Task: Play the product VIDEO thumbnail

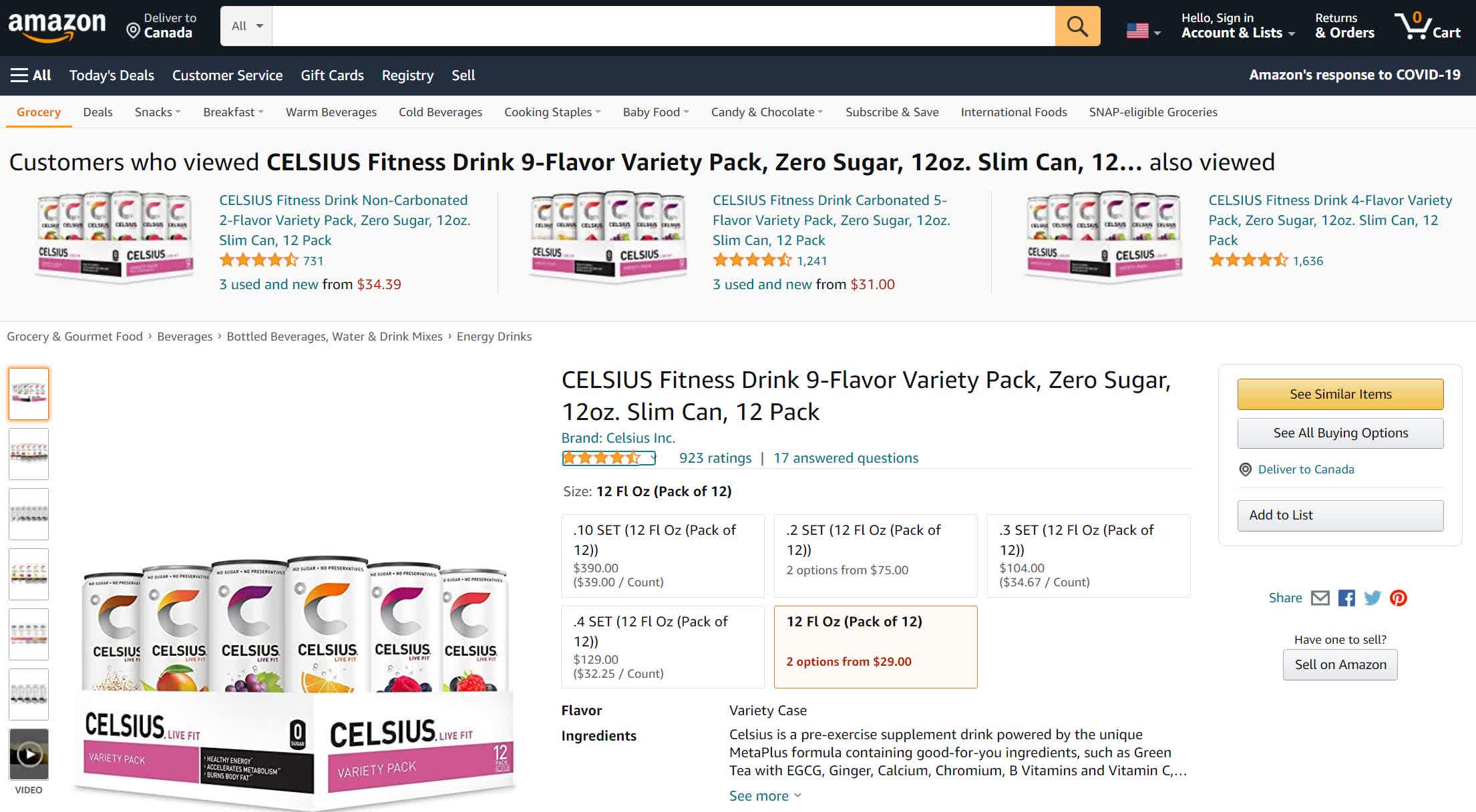Action: pyautogui.click(x=29, y=755)
